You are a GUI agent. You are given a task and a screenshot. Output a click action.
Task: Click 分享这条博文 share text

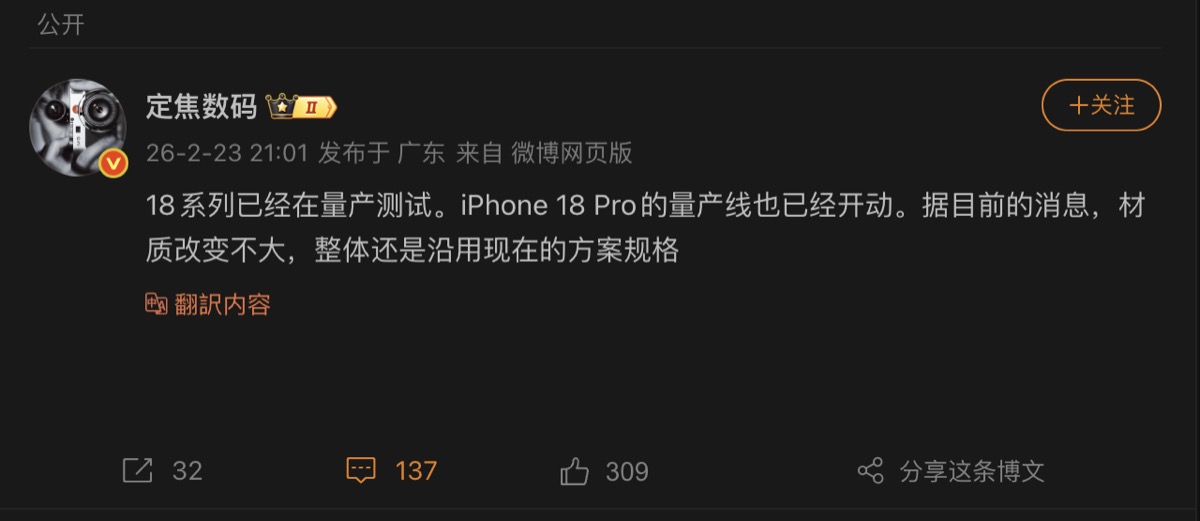point(972,471)
